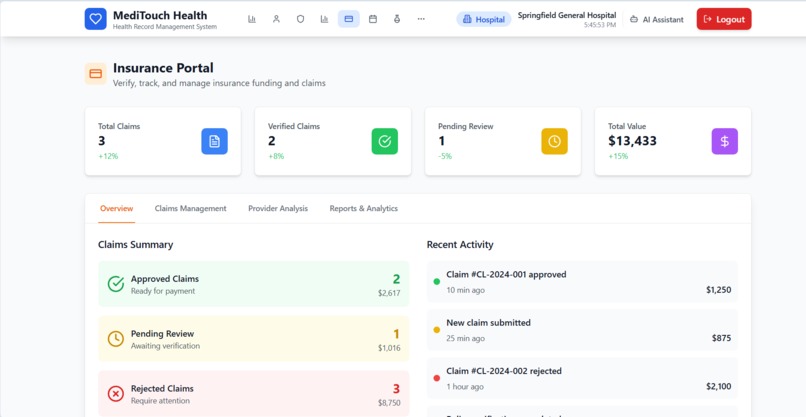Open the New claim submitted activity
The height and width of the screenshot is (417, 806).
tap(582, 330)
